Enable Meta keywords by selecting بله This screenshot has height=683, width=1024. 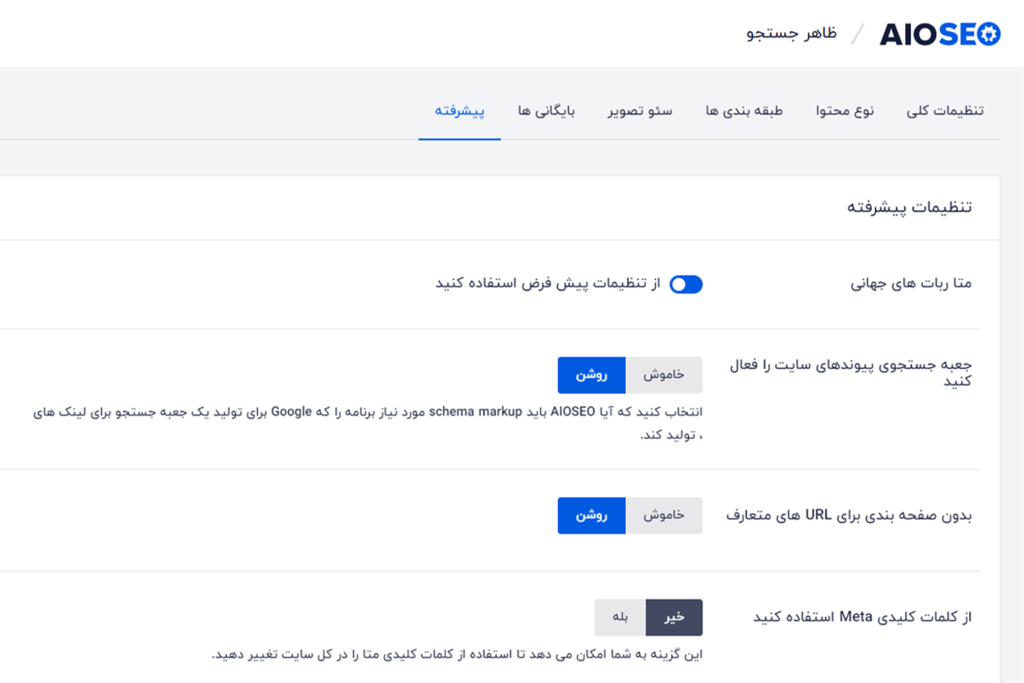pos(620,617)
